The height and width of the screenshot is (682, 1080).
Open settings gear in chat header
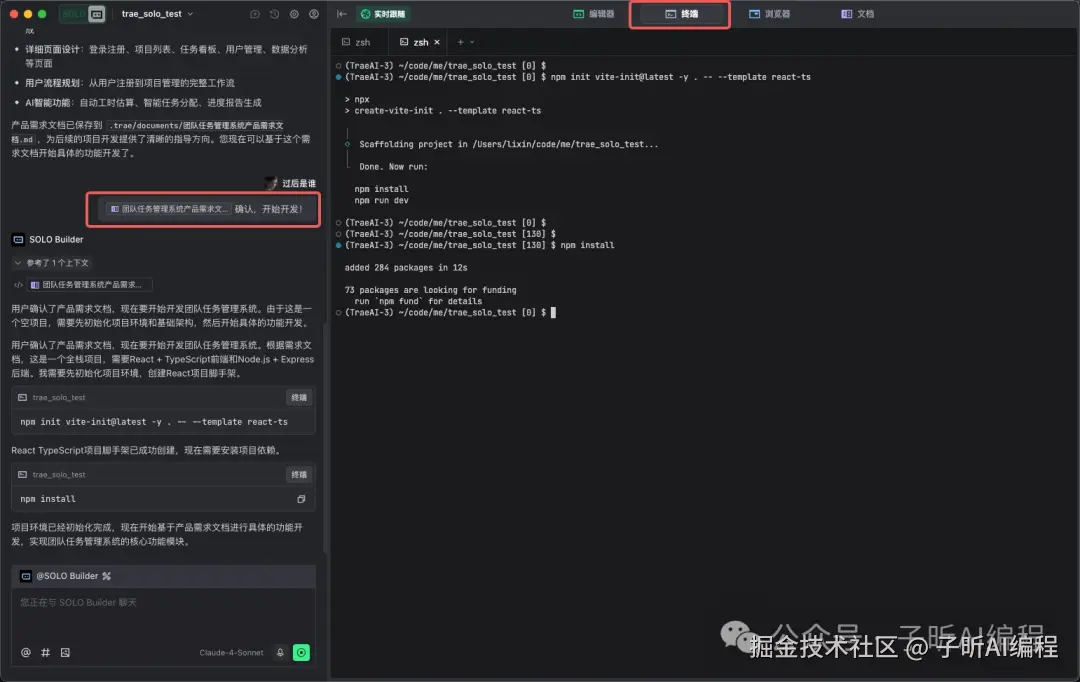pos(294,14)
